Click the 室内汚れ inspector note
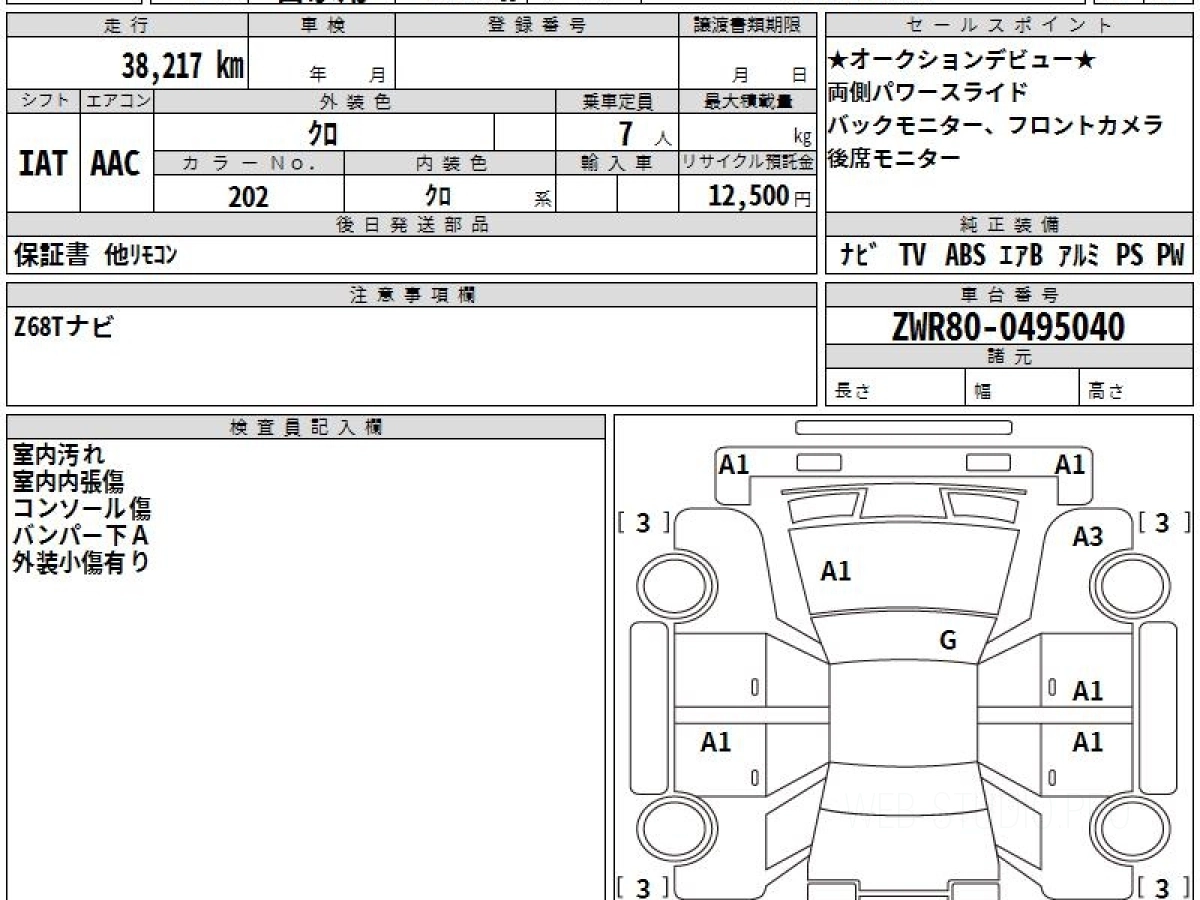The image size is (1200, 900). coord(59,455)
